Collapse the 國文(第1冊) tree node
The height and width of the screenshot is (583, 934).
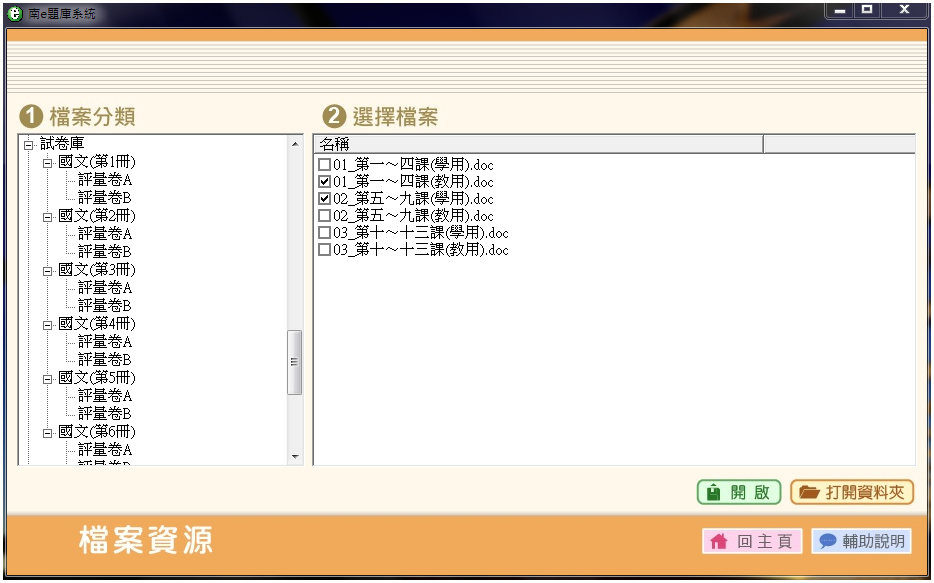[x=47, y=162]
